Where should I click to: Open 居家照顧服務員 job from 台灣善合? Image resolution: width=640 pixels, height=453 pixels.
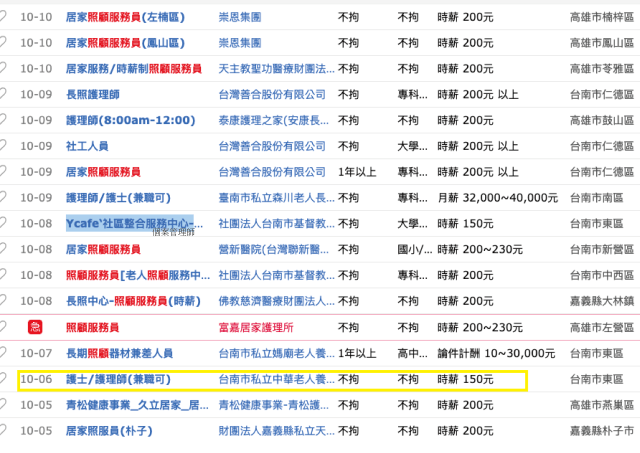[x=103, y=172]
